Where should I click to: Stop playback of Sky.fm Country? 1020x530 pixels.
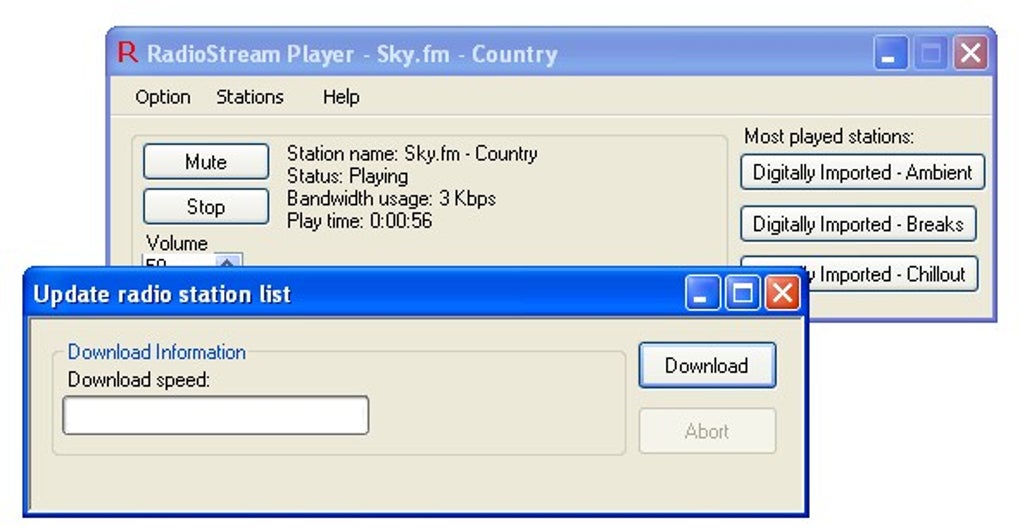[206, 207]
